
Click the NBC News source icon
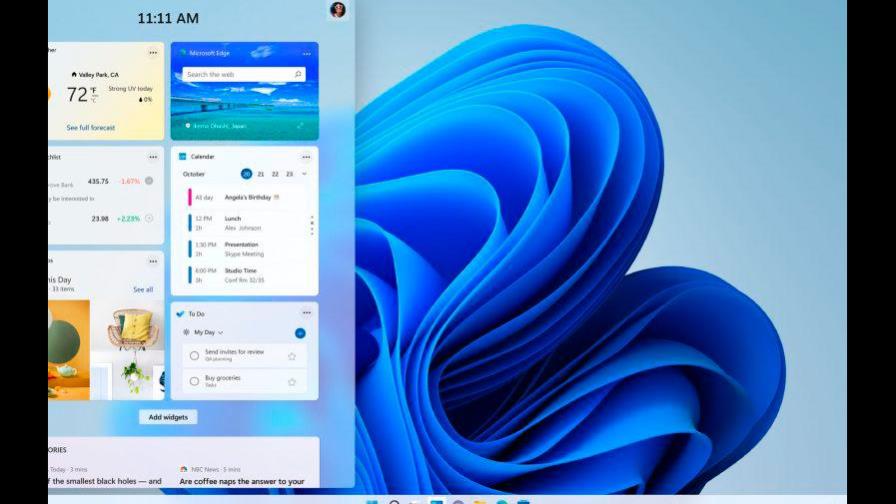[x=183, y=469]
